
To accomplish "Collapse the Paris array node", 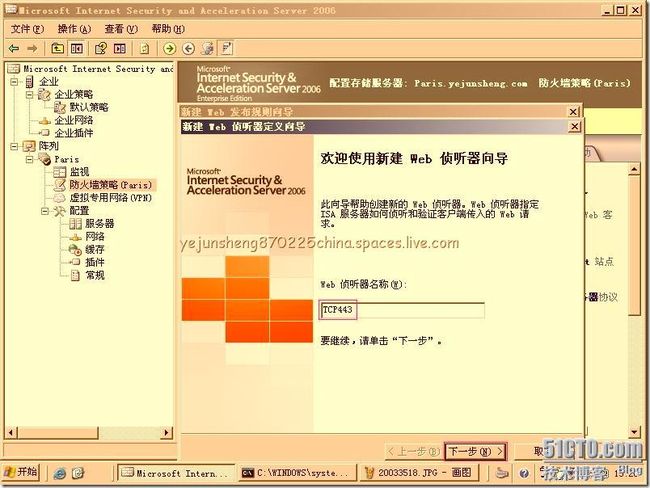I will [x=29, y=159].
